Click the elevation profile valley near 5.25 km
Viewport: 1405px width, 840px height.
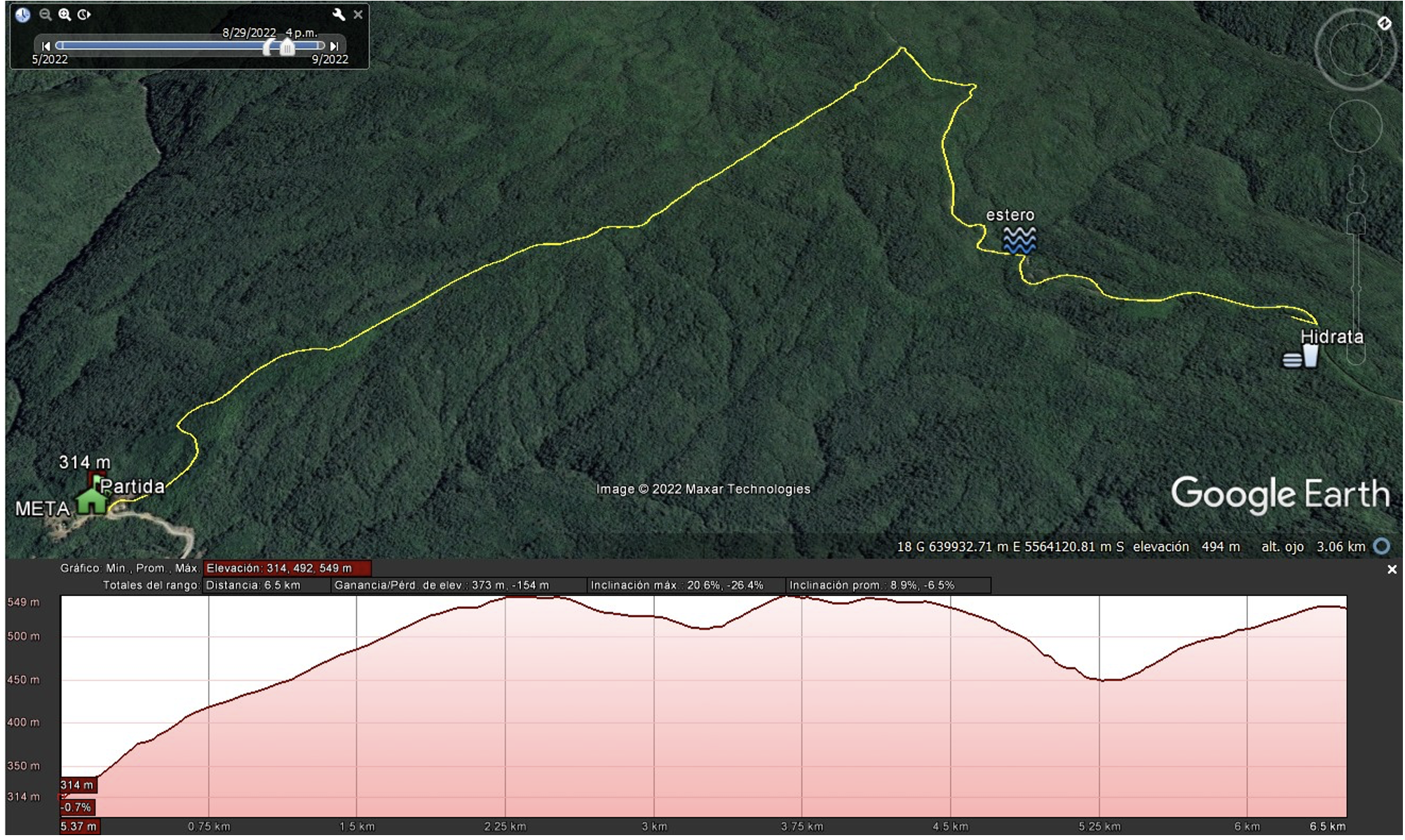[x=1102, y=679]
